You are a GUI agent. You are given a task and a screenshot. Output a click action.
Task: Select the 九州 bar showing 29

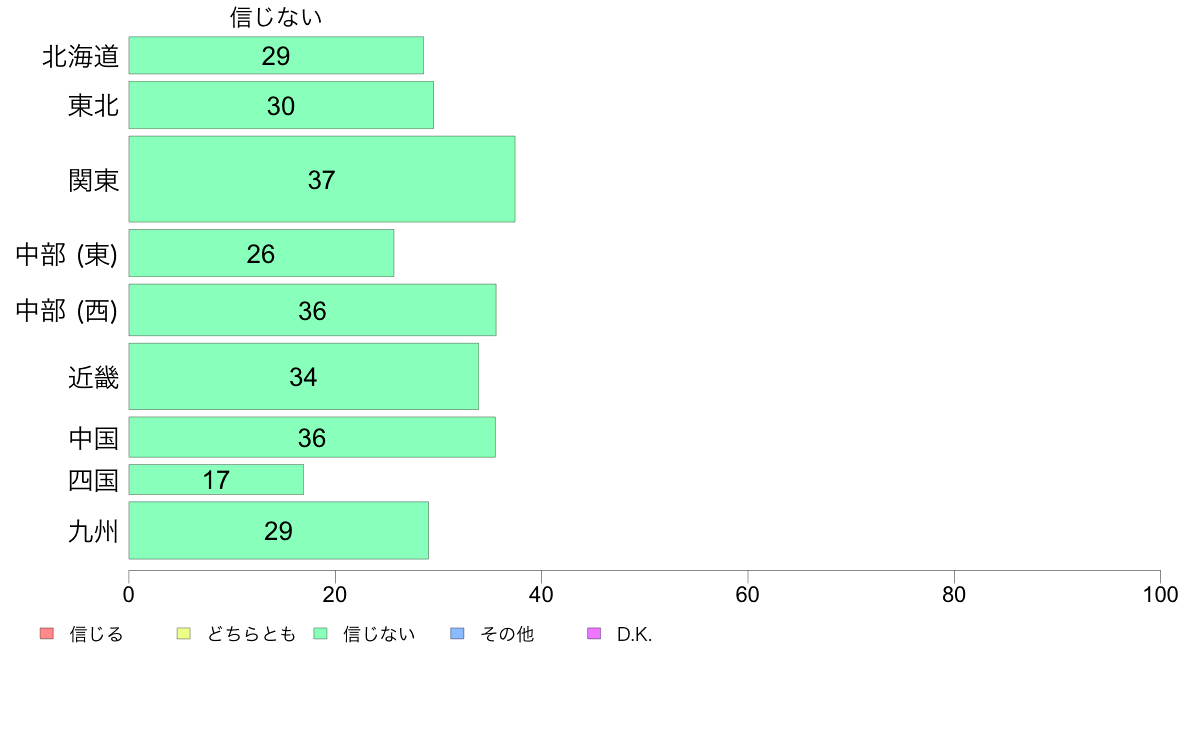tap(279, 531)
